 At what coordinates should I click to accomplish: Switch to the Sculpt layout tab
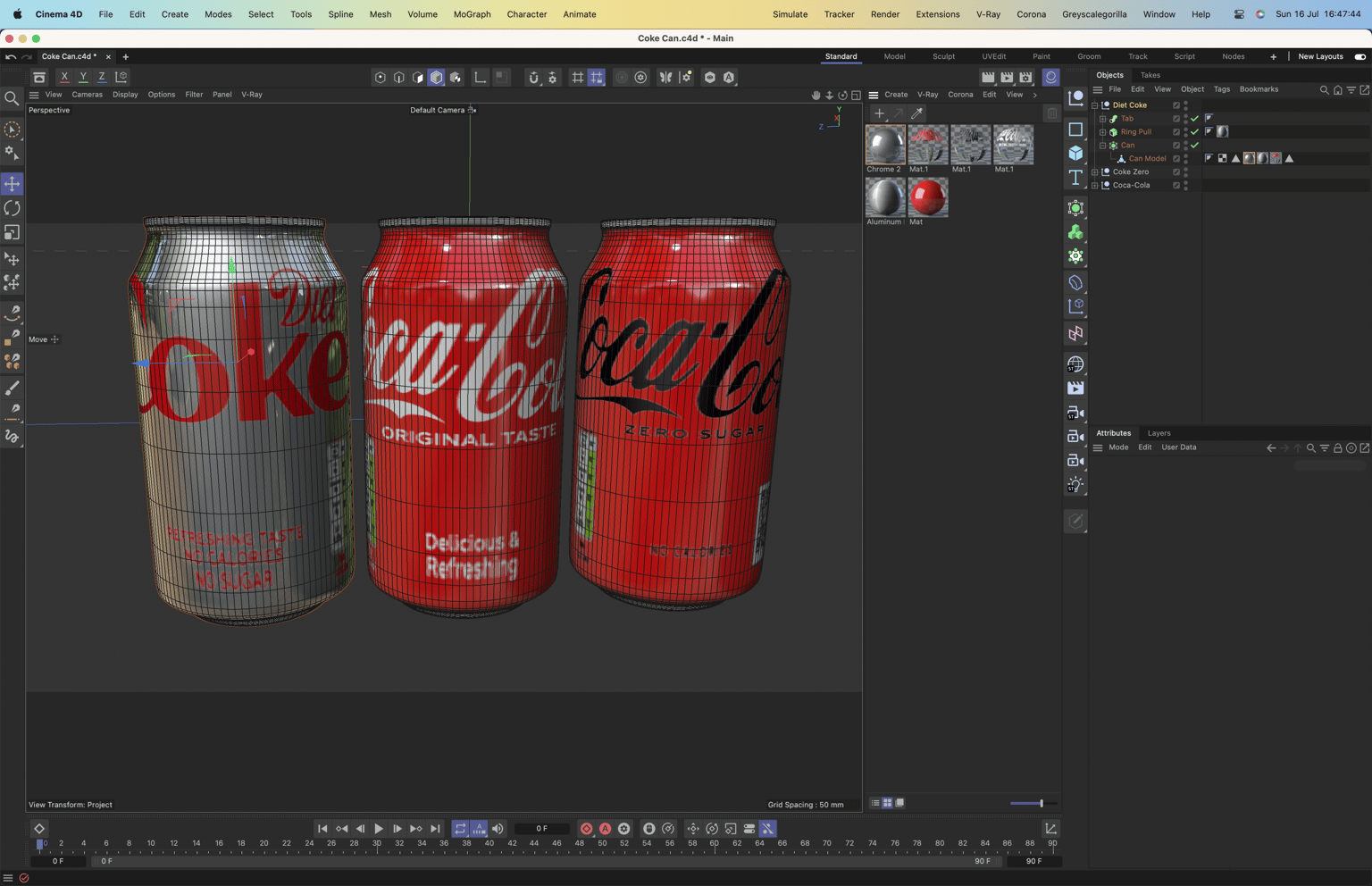coord(943,56)
